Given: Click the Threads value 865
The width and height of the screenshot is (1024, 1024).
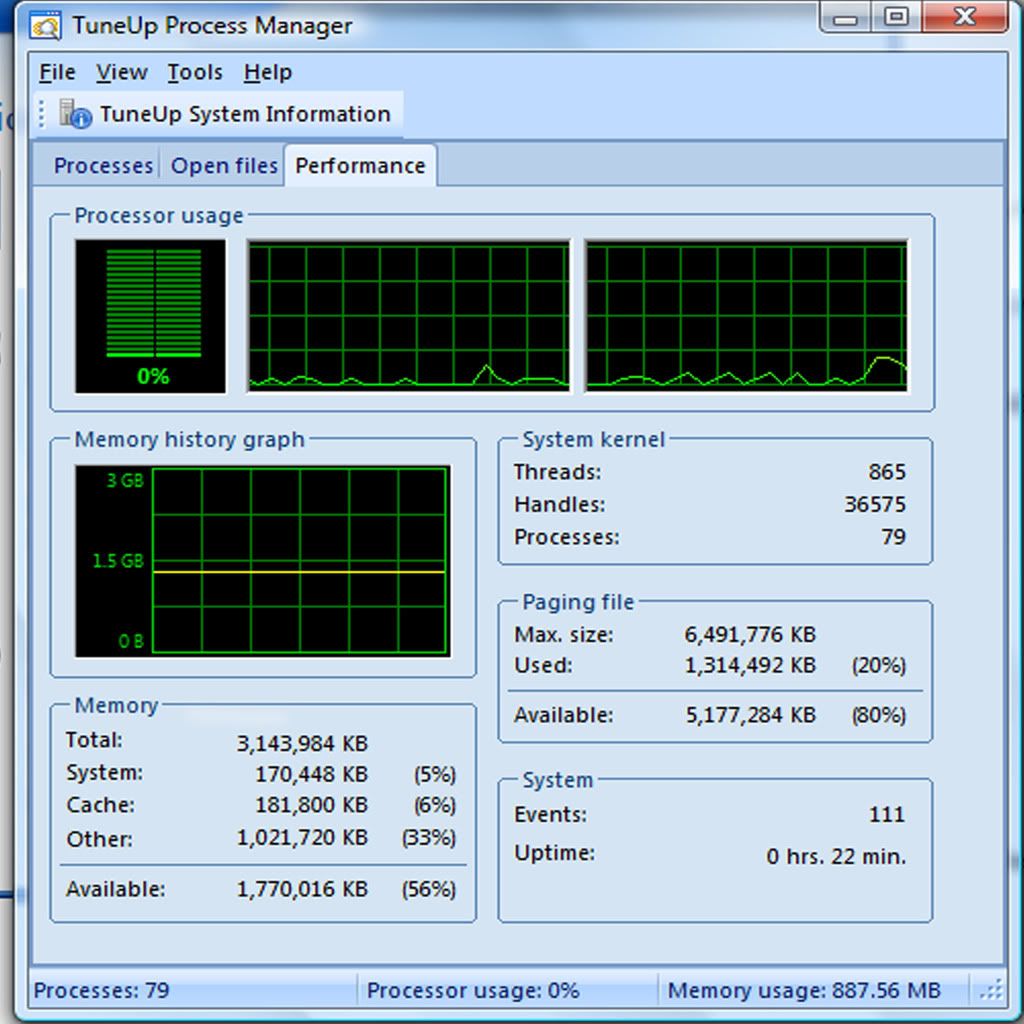Looking at the screenshot, I should tap(887, 472).
